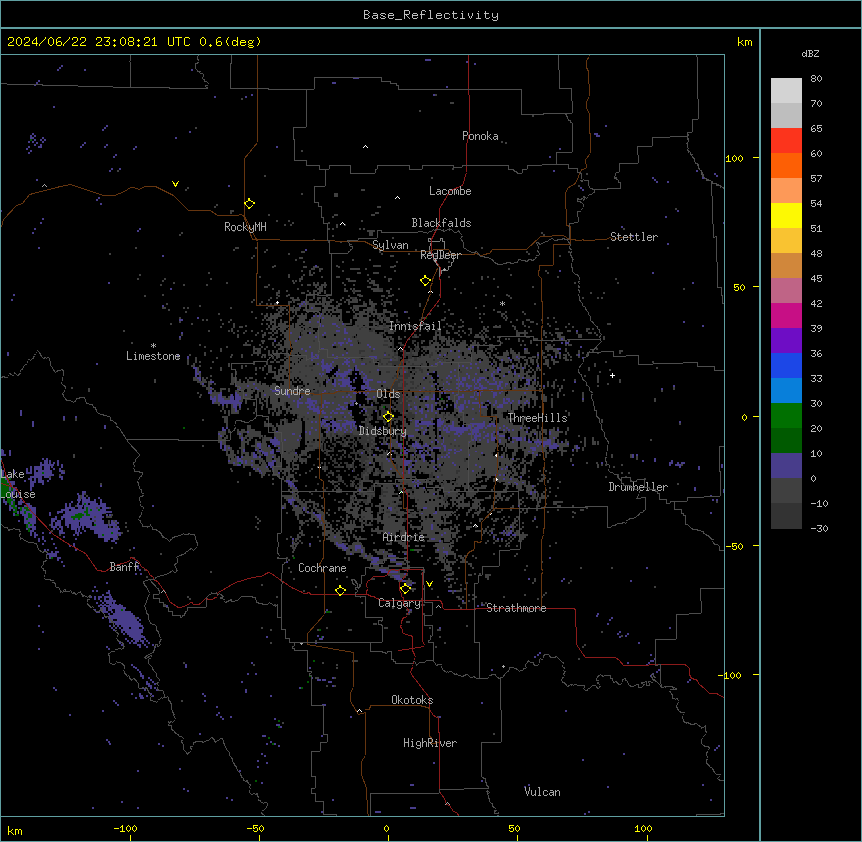
Task: Select the Drumheller label
Action: (638, 487)
